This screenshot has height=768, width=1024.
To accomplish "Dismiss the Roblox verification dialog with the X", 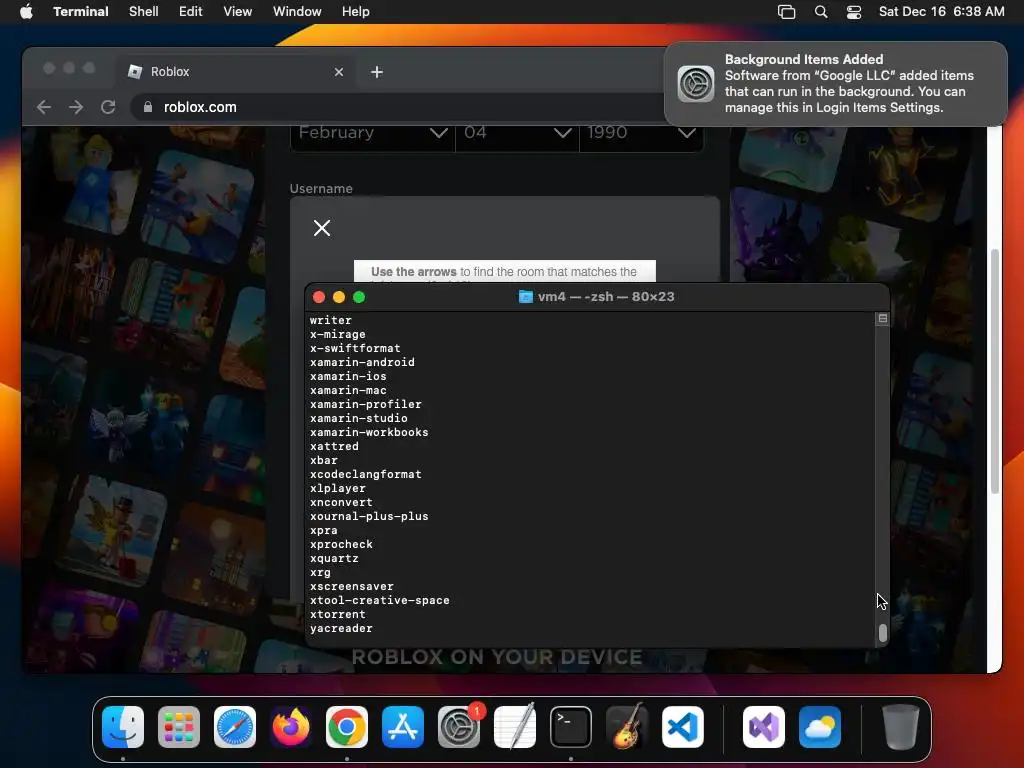I will coord(322,228).
